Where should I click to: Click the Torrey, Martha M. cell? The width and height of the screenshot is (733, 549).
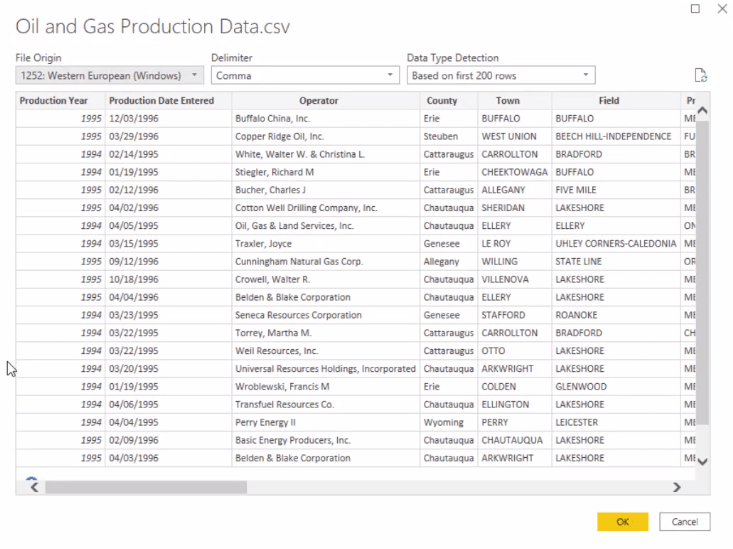326,333
